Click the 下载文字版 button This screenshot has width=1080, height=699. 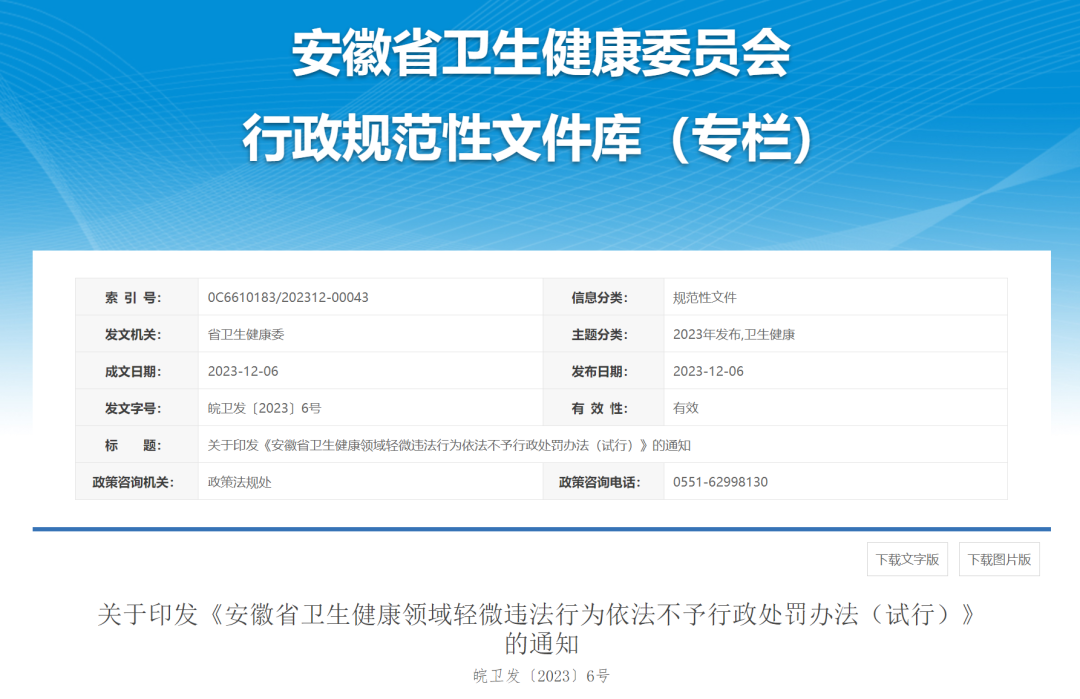(x=907, y=559)
